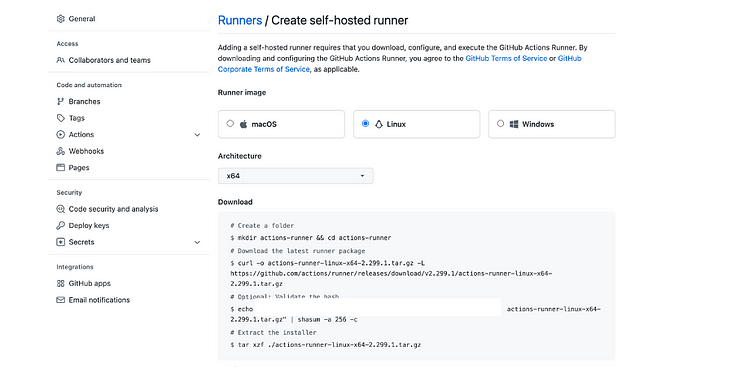
Task: Click the Pages browser icon
Action: click(x=60, y=168)
